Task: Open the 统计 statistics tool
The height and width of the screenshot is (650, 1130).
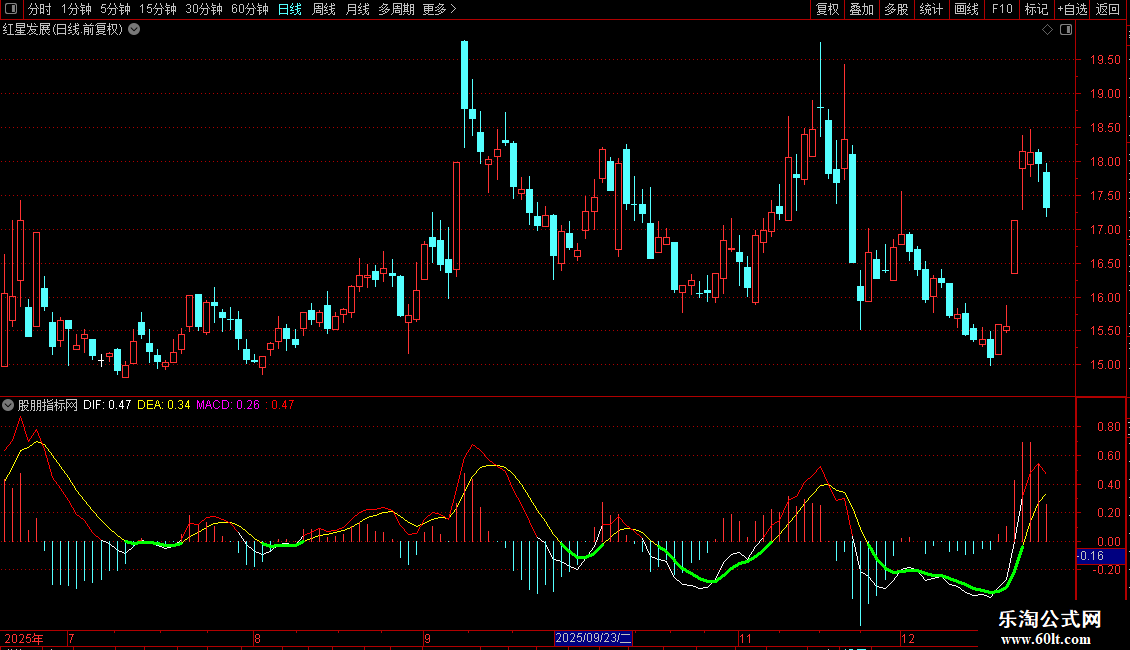Action: [930, 9]
